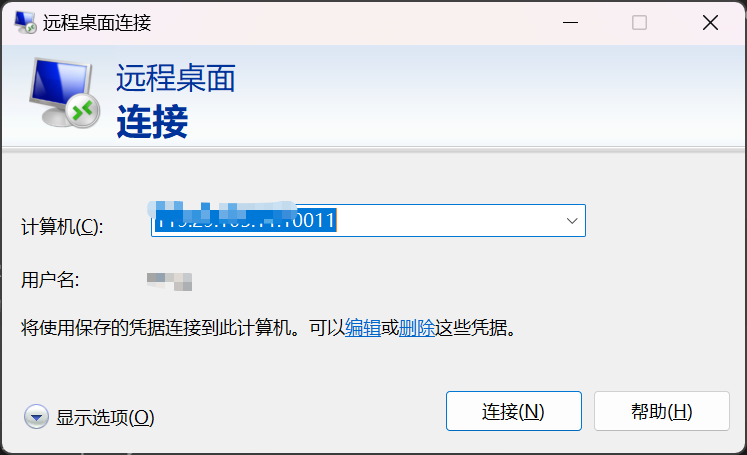Click the bold 连接 banner heading
This screenshot has height=455, width=747.
pos(152,121)
